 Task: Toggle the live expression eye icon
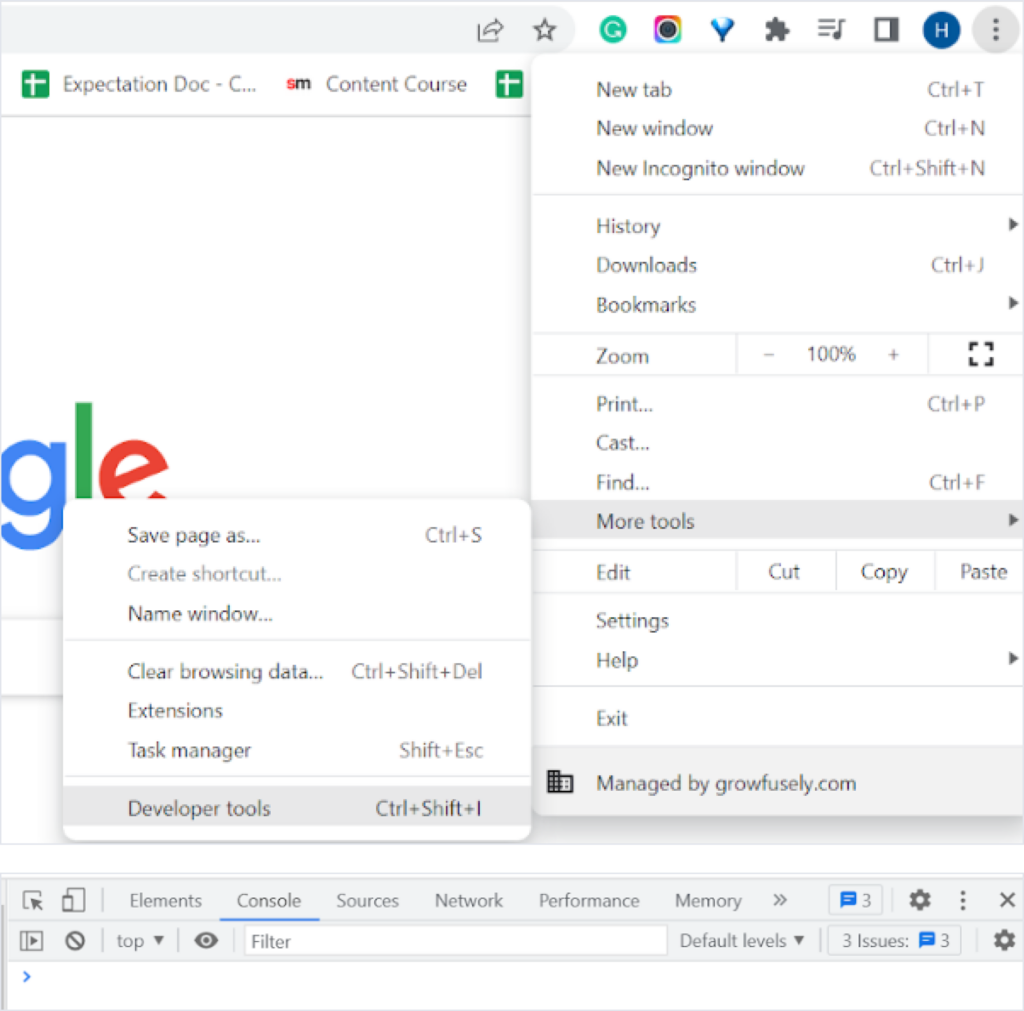[206, 940]
